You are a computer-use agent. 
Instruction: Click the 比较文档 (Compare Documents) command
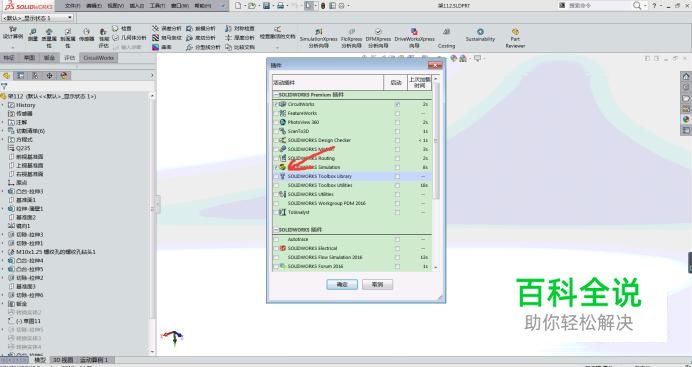(240, 47)
